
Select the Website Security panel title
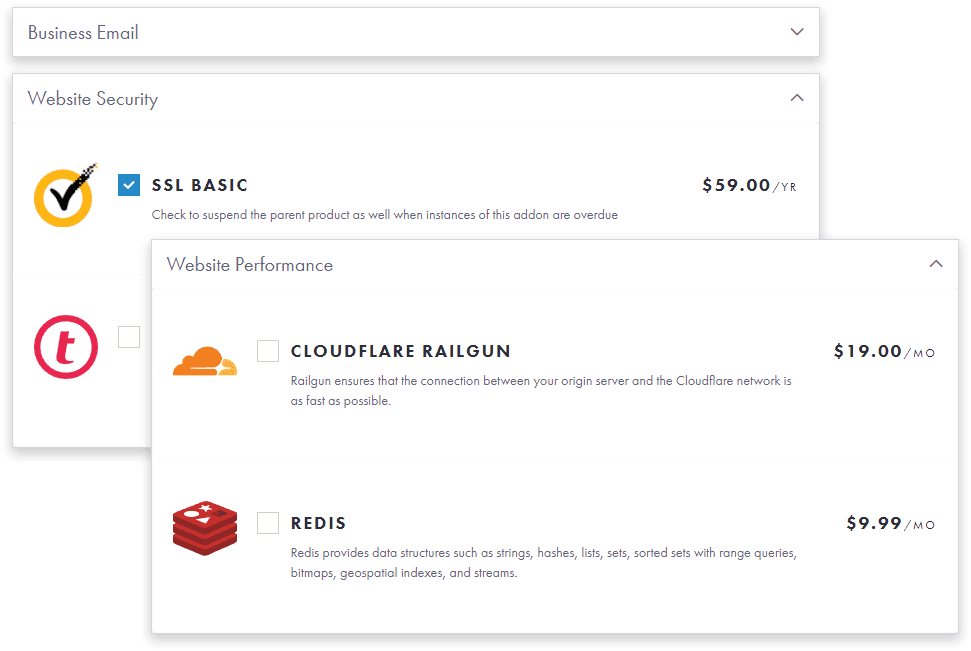(93, 99)
